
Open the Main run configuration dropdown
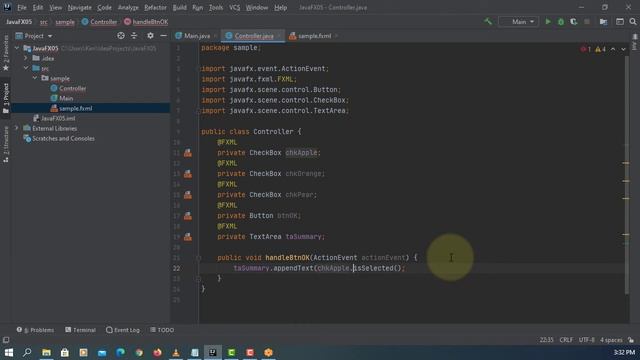coord(518,22)
